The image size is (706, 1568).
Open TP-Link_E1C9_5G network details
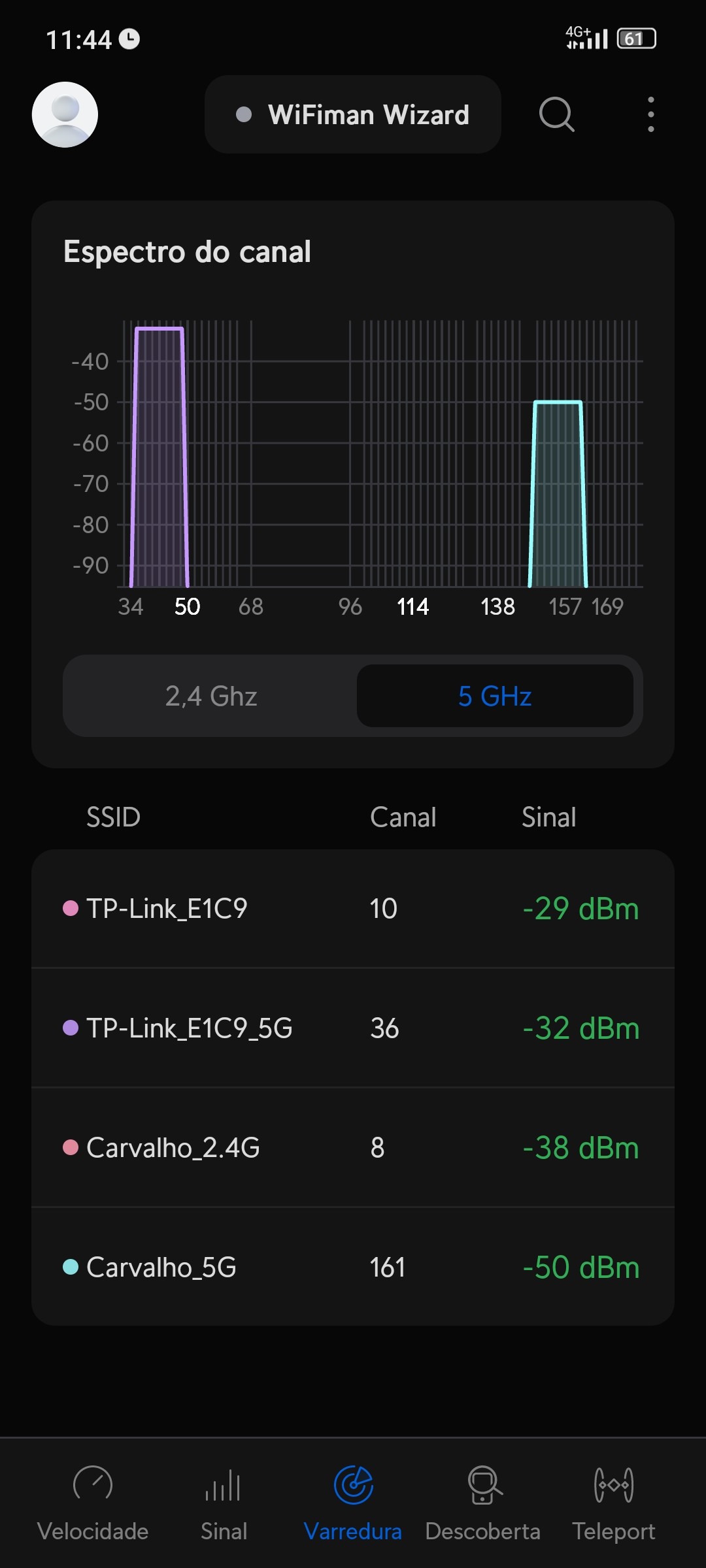(x=353, y=1028)
